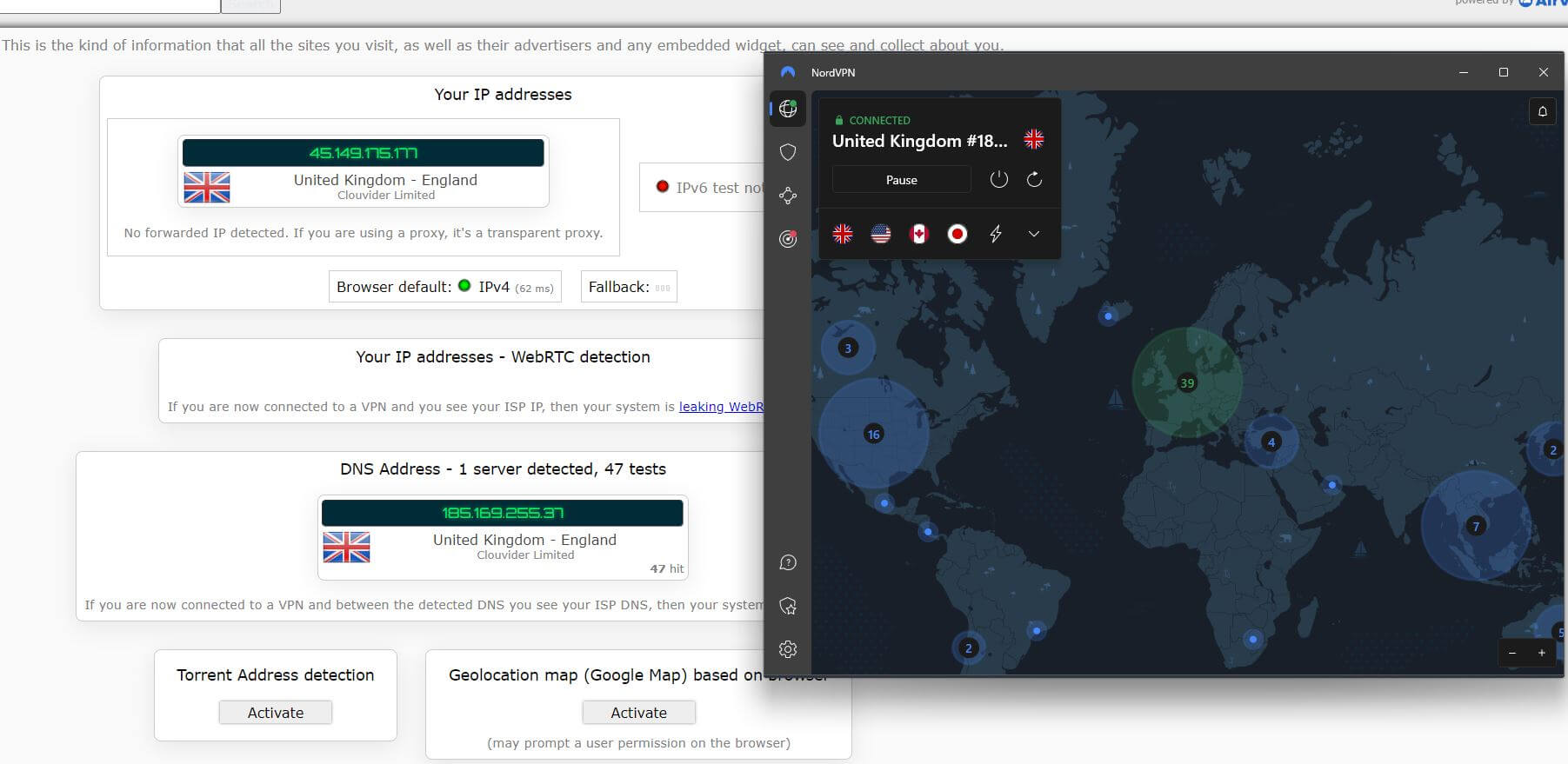Expand the recent connections chevron
The height and width of the screenshot is (764, 1568).
[x=1034, y=234]
